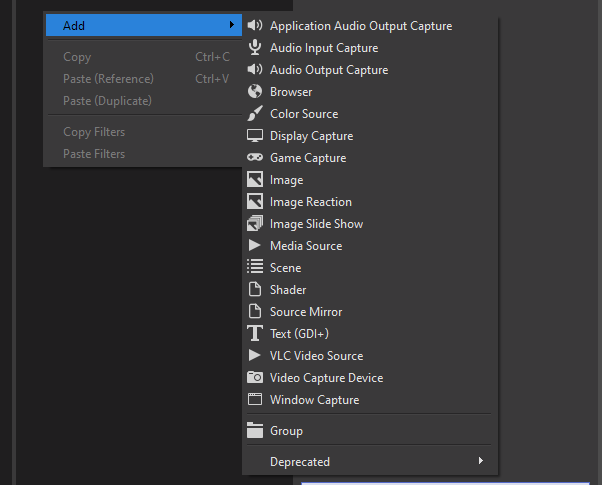Expand the Add submenu arrow
The image size is (602, 485).
(x=232, y=25)
